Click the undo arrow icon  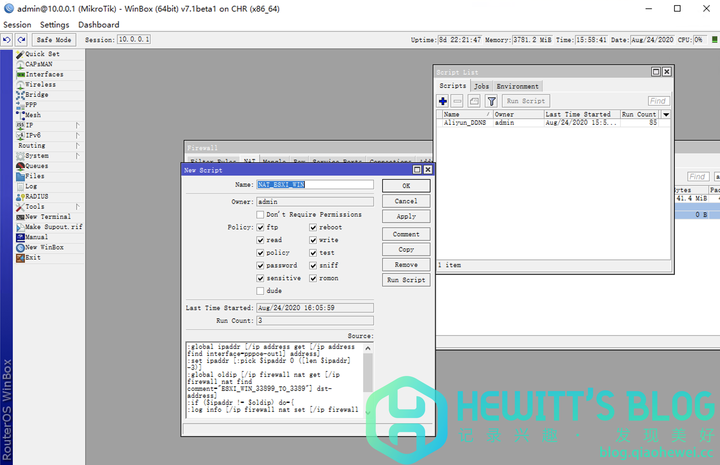(7, 40)
